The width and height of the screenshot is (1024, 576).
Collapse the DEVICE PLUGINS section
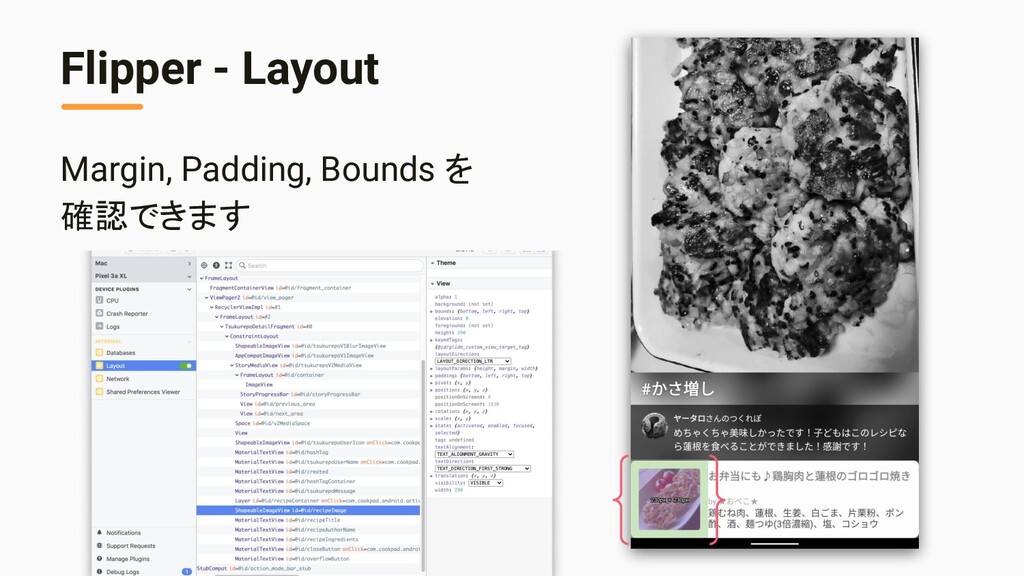pos(189,289)
